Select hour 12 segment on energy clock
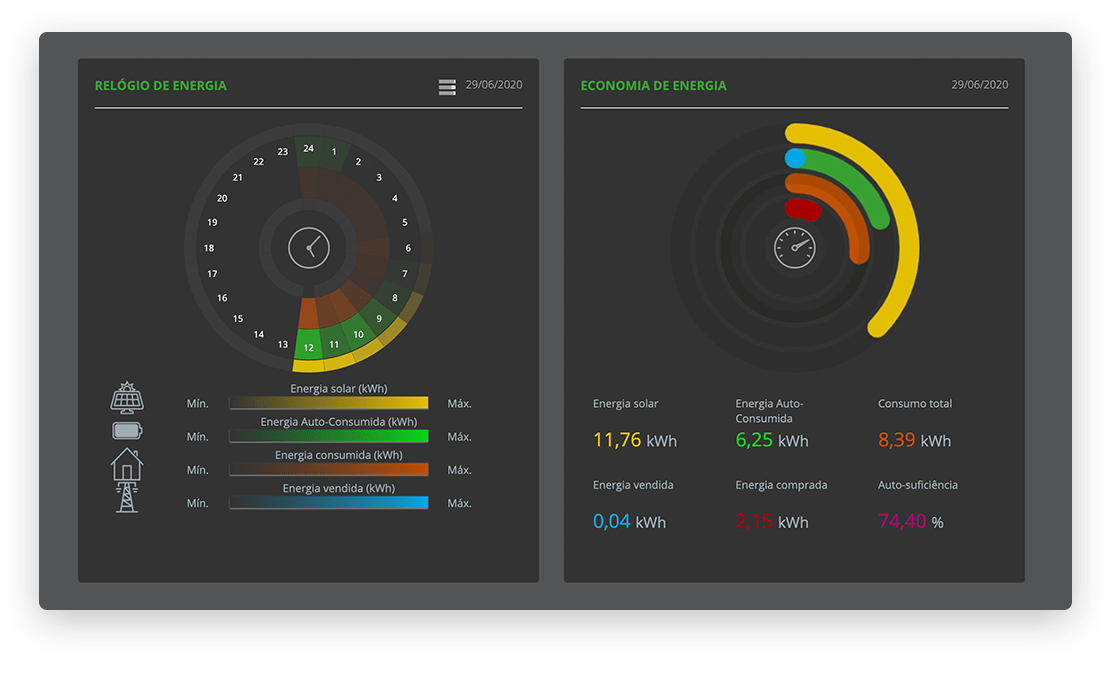Viewport: 1111px width, 676px height. [x=308, y=347]
